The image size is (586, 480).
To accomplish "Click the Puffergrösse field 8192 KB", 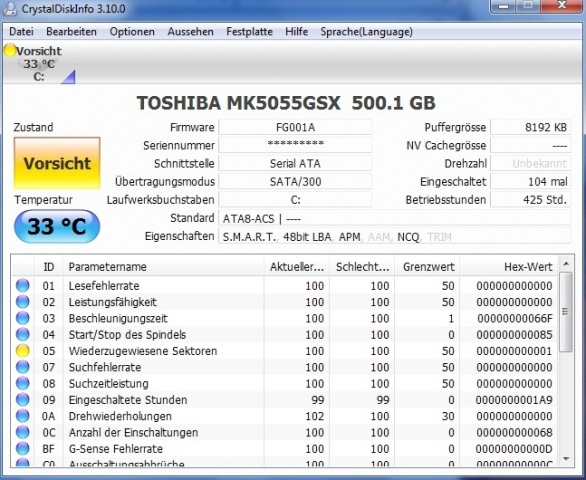I will 531,127.
